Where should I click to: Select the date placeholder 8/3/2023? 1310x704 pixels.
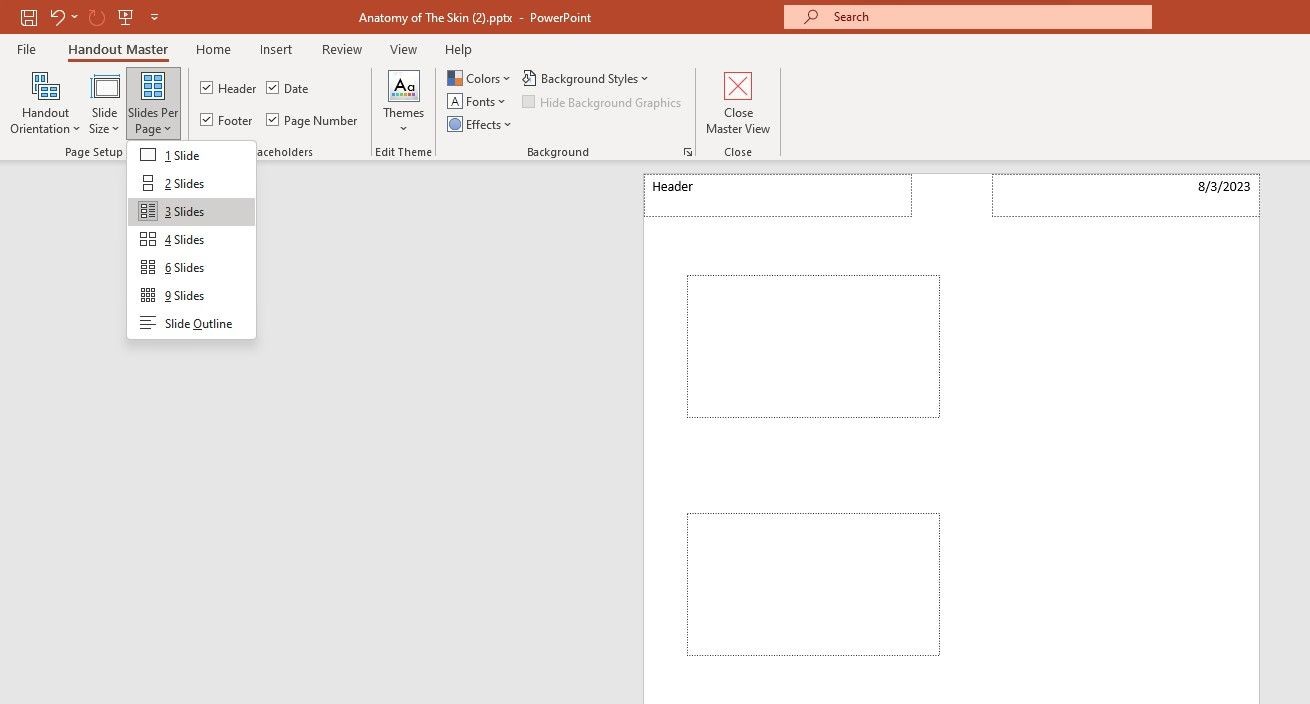coord(1126,195)
